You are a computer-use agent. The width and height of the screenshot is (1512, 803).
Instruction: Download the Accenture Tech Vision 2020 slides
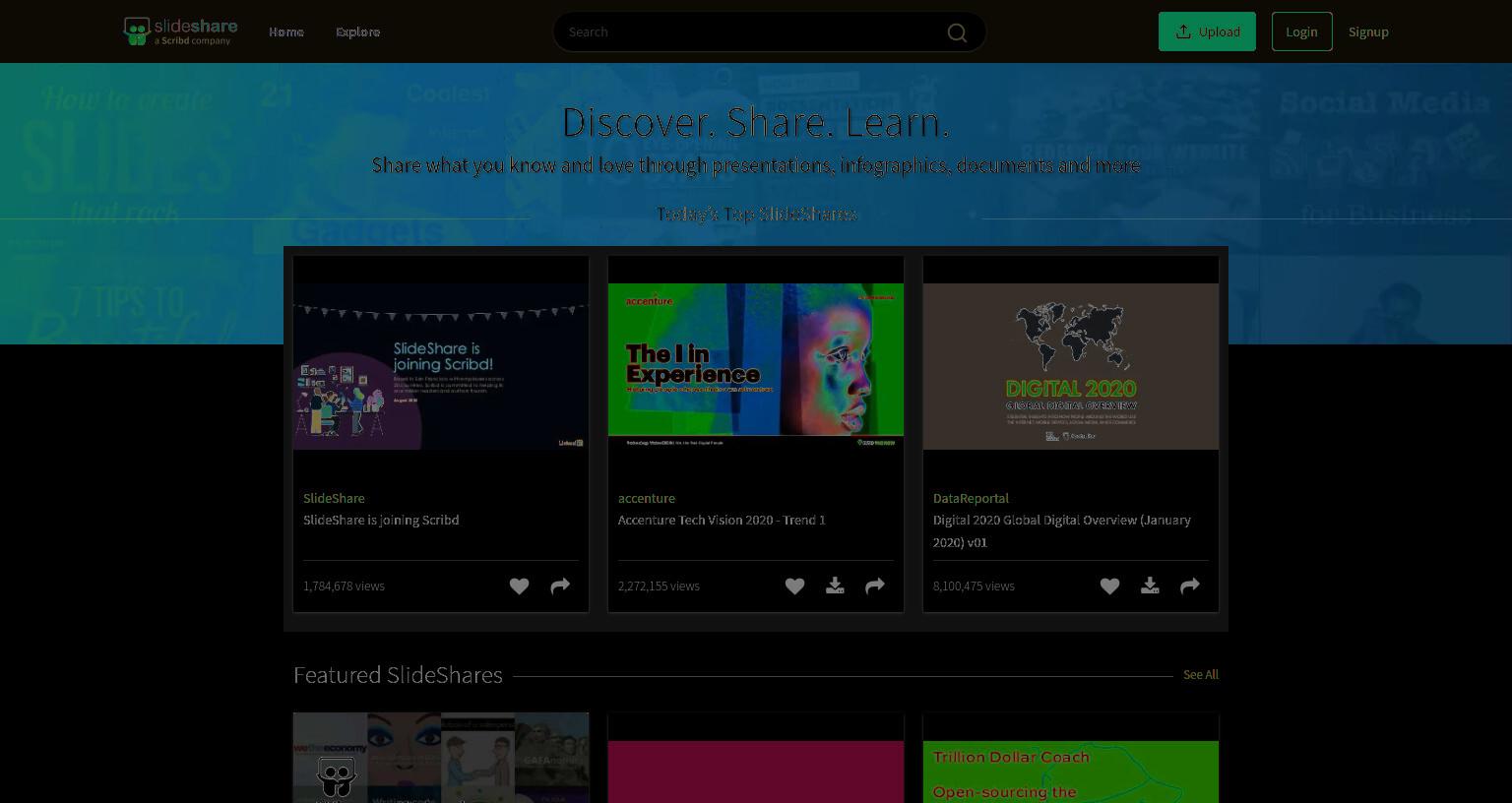(x=835, y=586)
